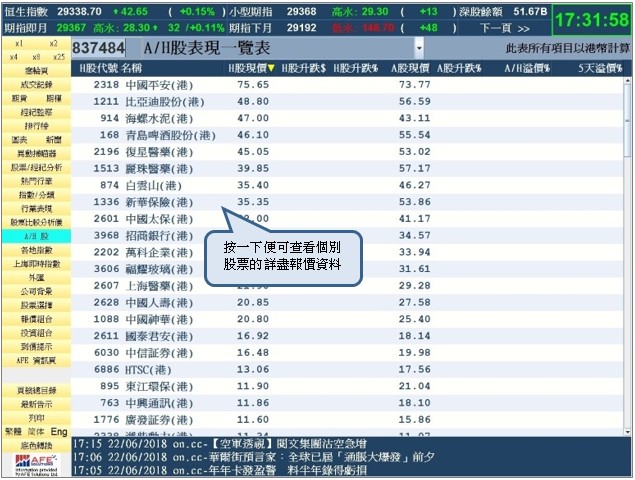The width and height of the screenshot is (635, 480).
Task: Select the x2 zoom option
Action: click(53, 43)
